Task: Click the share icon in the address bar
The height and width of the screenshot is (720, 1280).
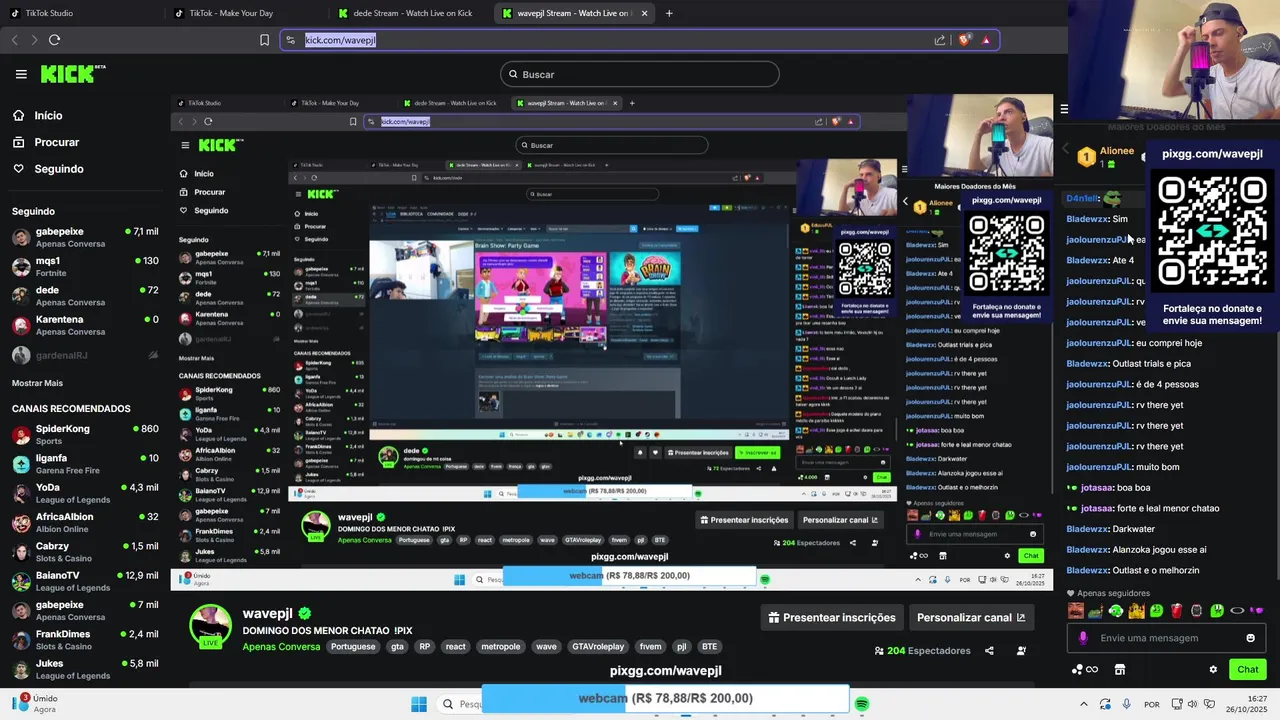Action: tap(940, 40)
